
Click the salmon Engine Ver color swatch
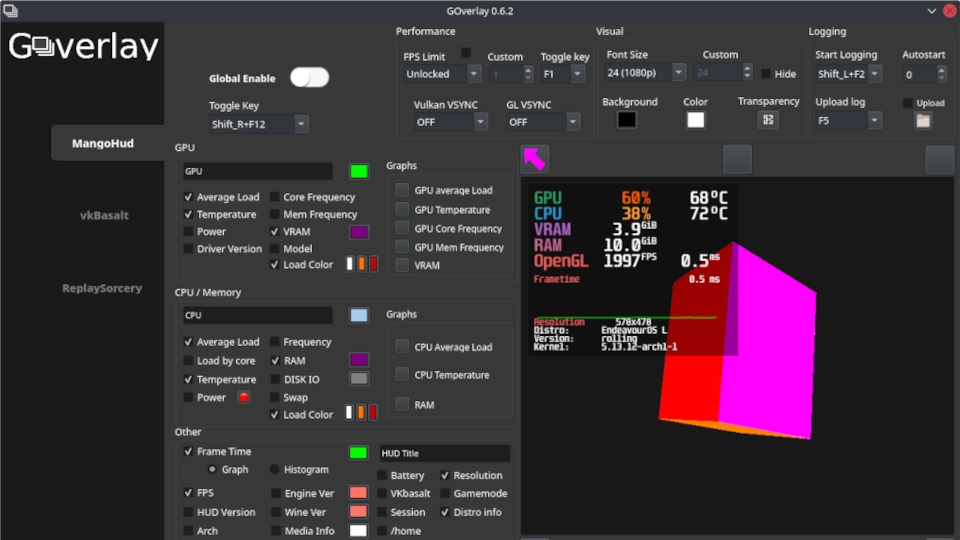click(x=358, y=493)
